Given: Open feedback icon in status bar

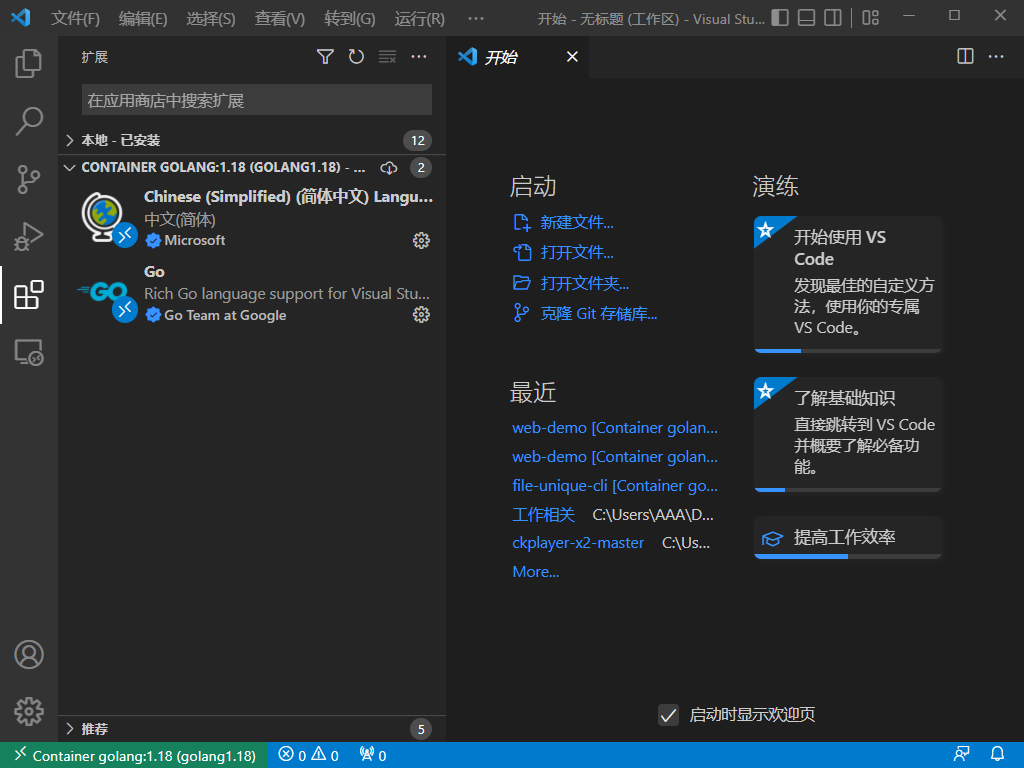Looking at the screenshot, I should coord(961,755).
